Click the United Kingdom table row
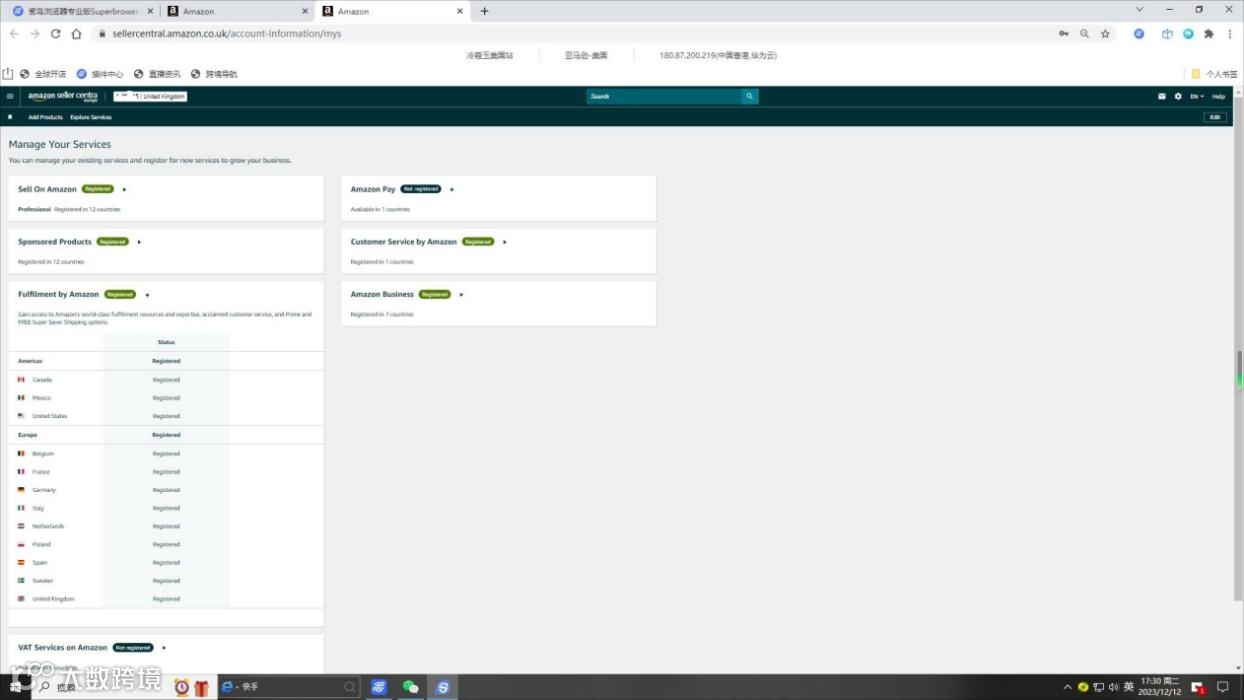This screenshot has height=700, width=1244. click(x=166, y=599)
